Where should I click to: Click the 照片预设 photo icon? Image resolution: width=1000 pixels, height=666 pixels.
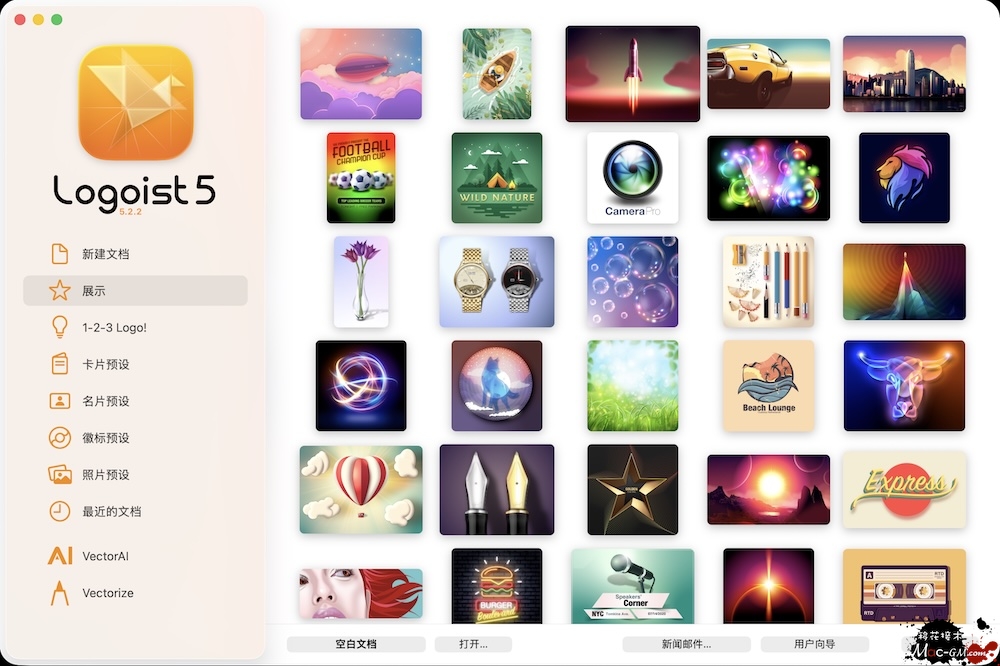(60, 475)
